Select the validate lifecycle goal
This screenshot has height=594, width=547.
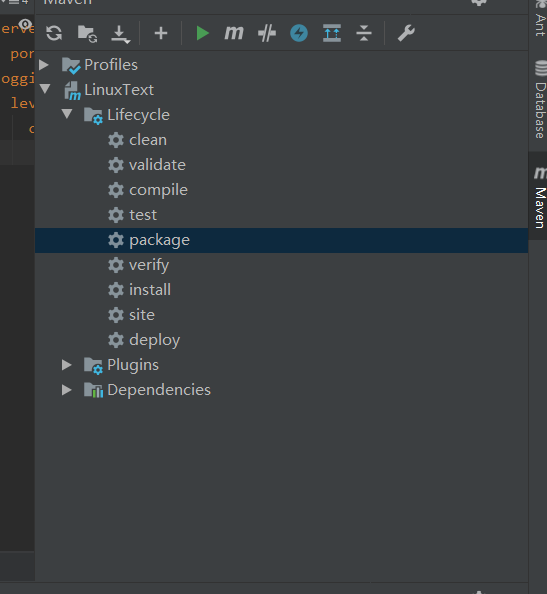(157, 165)
